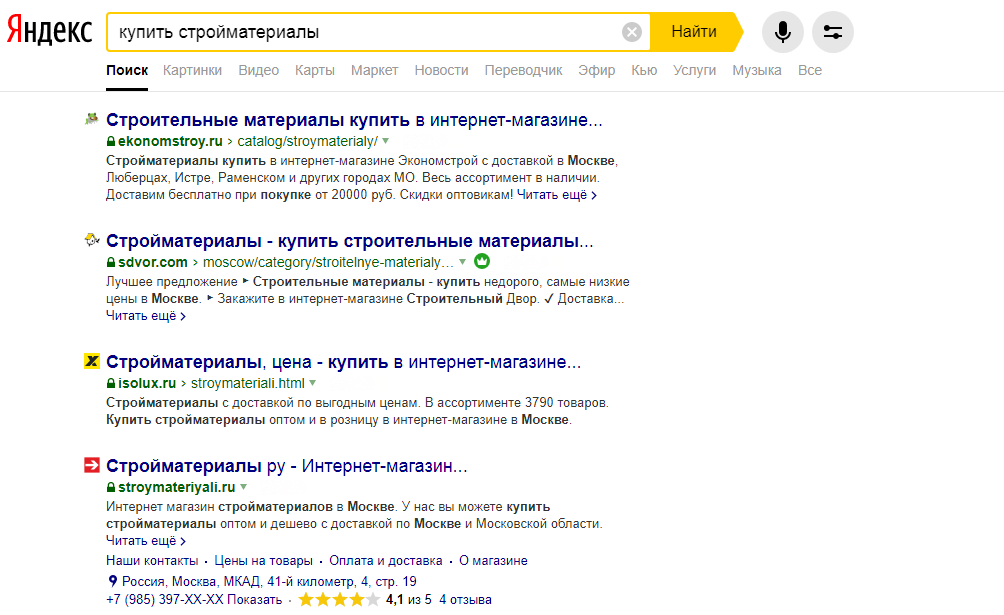Open the Новости tab

[x=441, y=70]
